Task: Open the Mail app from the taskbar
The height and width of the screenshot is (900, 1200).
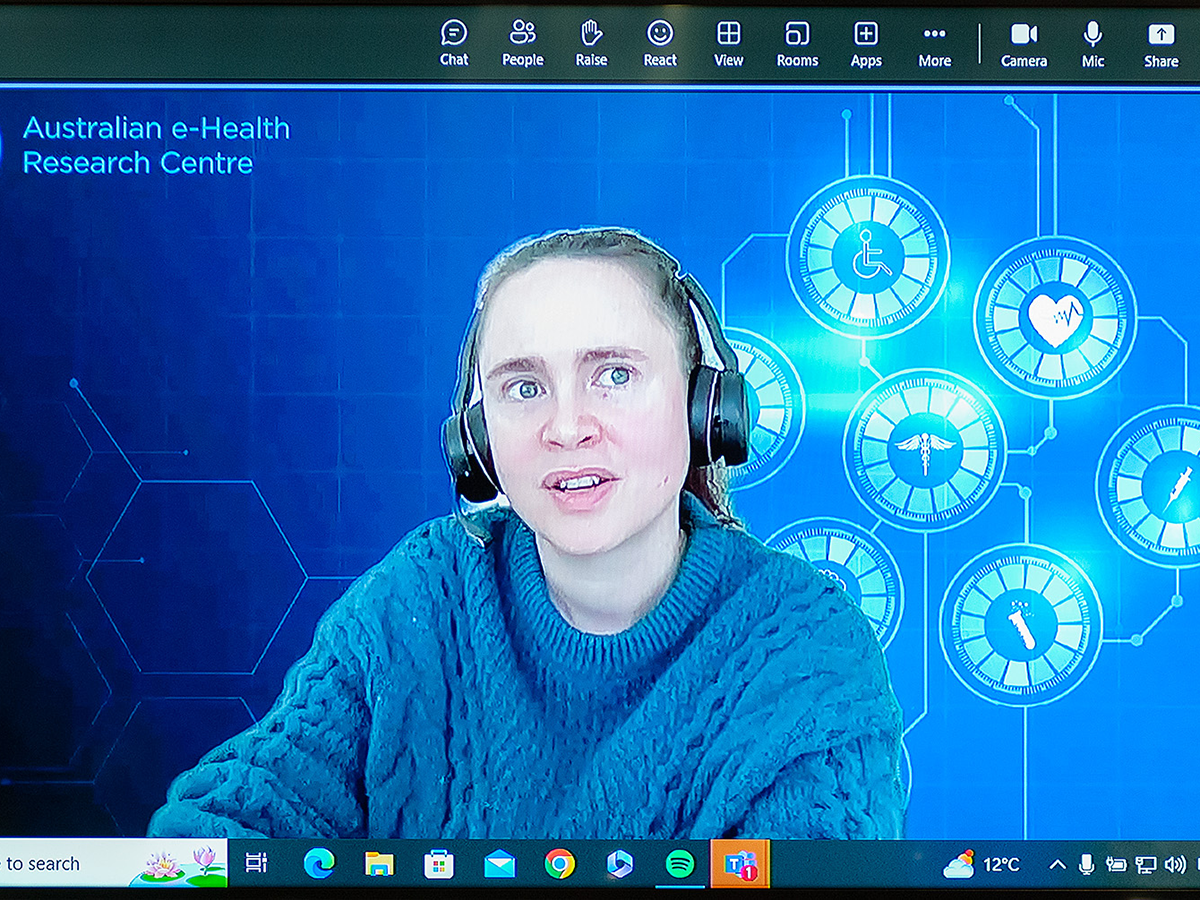Action: pos(500,863)
